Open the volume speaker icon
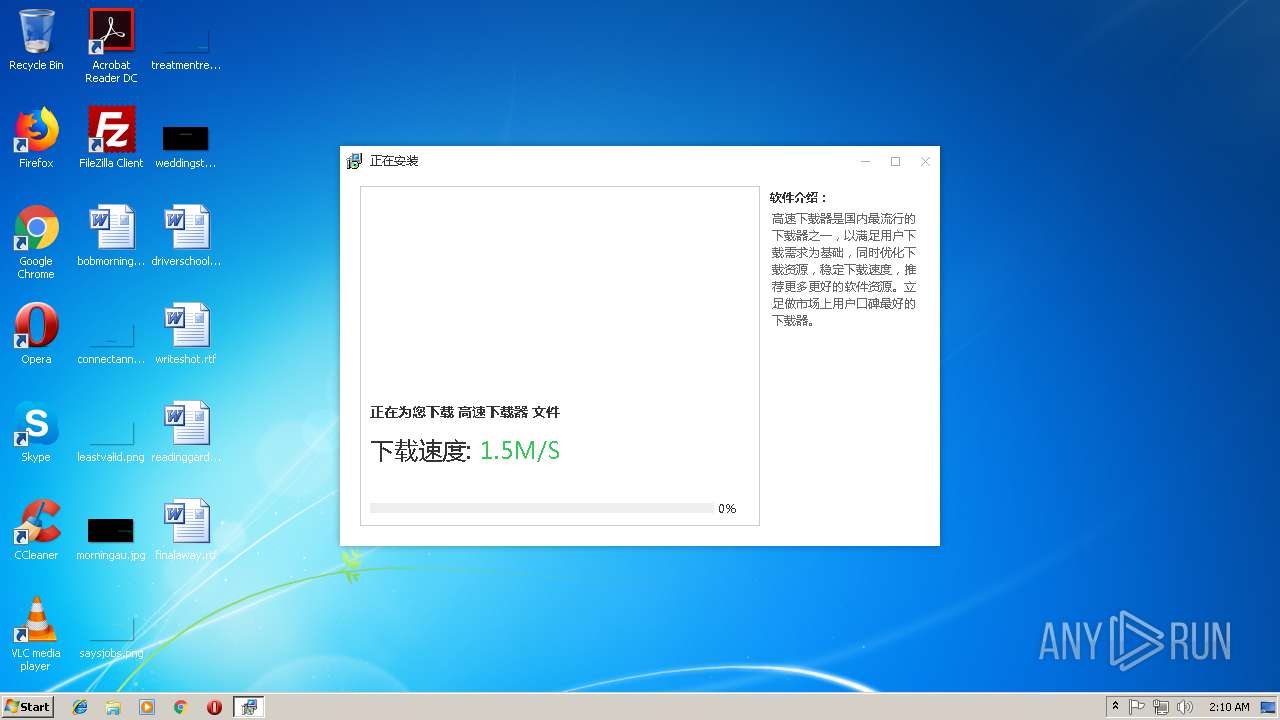This screenshot has width=1280, height=720. [1185, 707]
